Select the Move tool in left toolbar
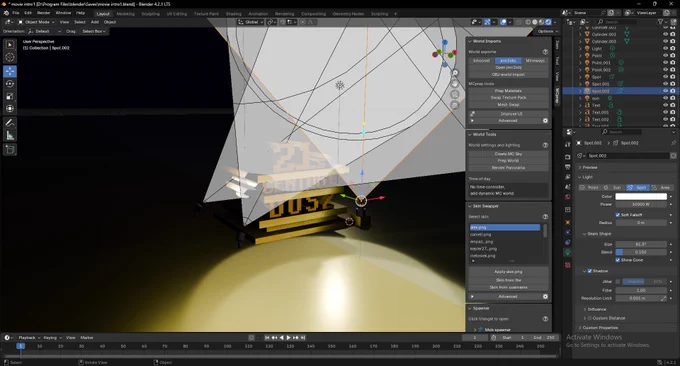Image resolution: width=680 pixels, height=366 pixels. point(10,71)
